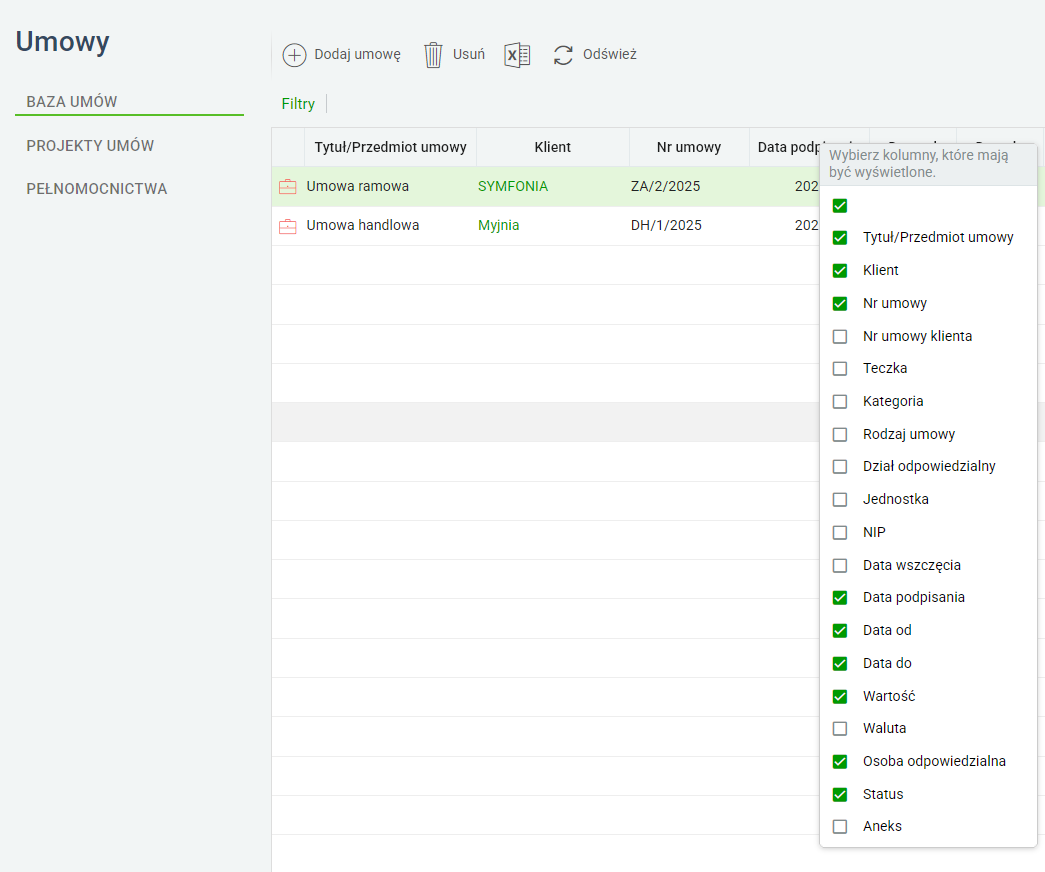Uncheck the Osoba odpowiedzialna column checkbox
The height and width of the screenshot is (872, 1045).
pyautogui.click(x=840, y=761)
